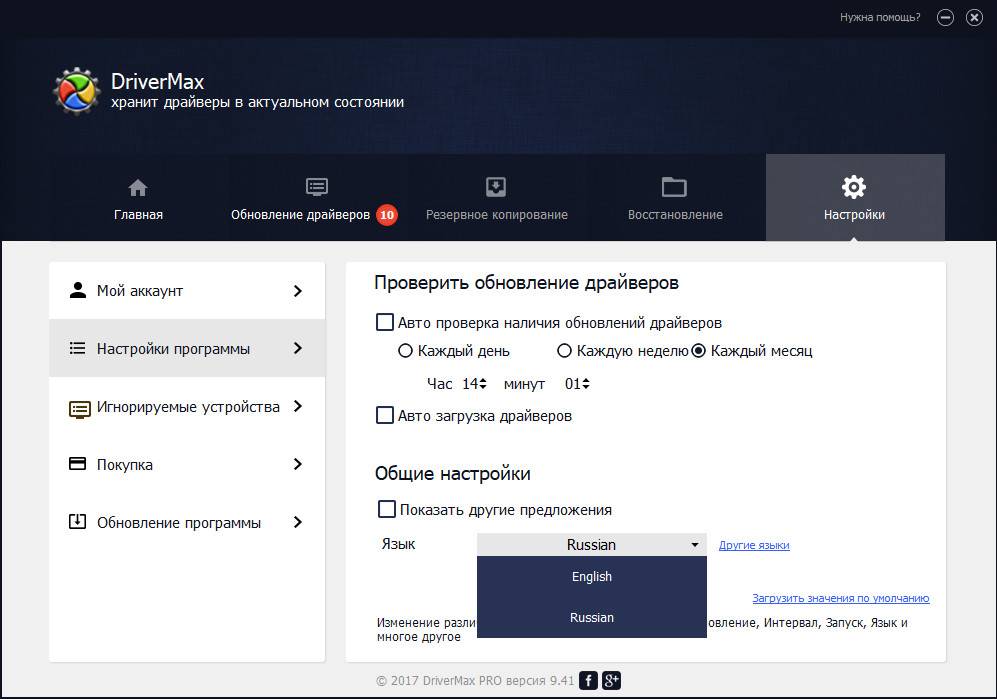Click the DriverMax gear logo icon
This screenshot has height=699, width=997.
[76, 92]
